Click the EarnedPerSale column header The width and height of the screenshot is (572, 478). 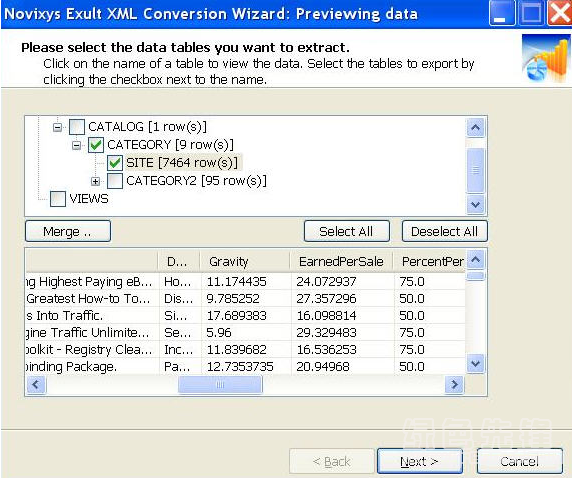[x=342, y=262]
